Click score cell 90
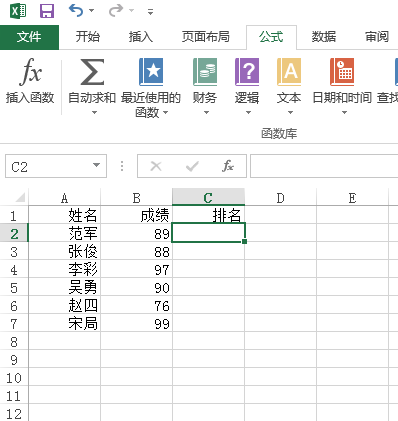398x421 pixels. click(137, 287)
